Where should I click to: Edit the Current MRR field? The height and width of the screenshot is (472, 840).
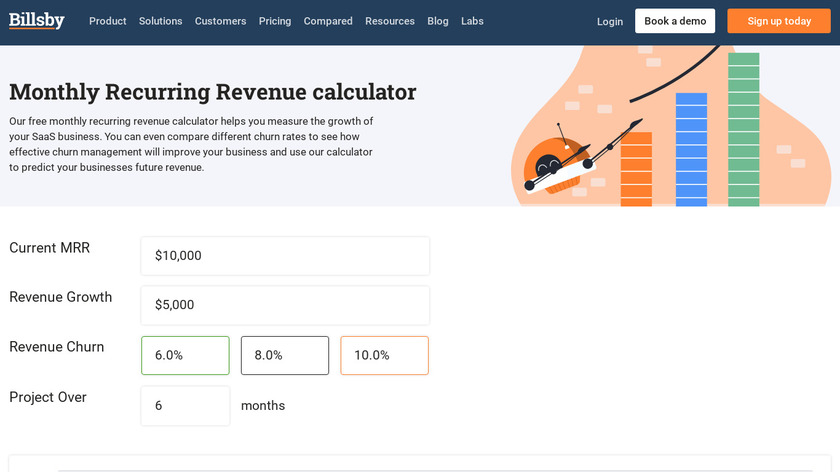285,256
